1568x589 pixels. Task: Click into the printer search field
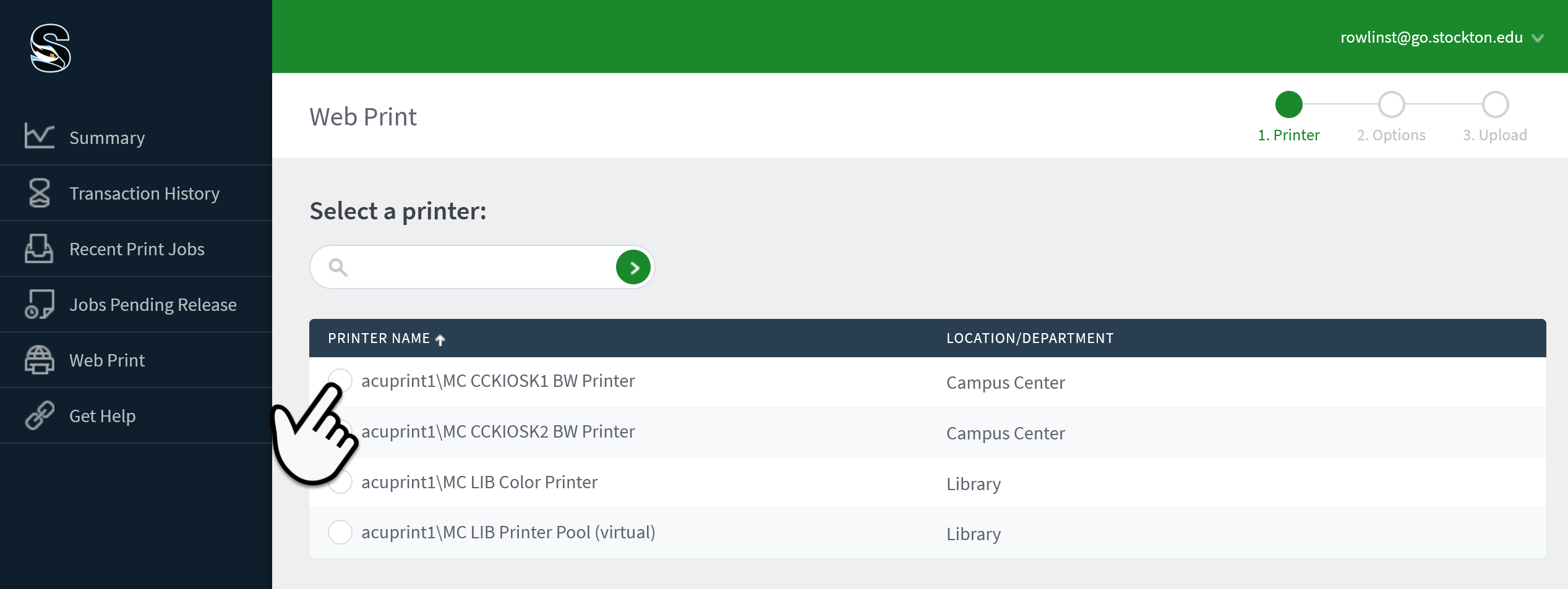coord(479,267)
